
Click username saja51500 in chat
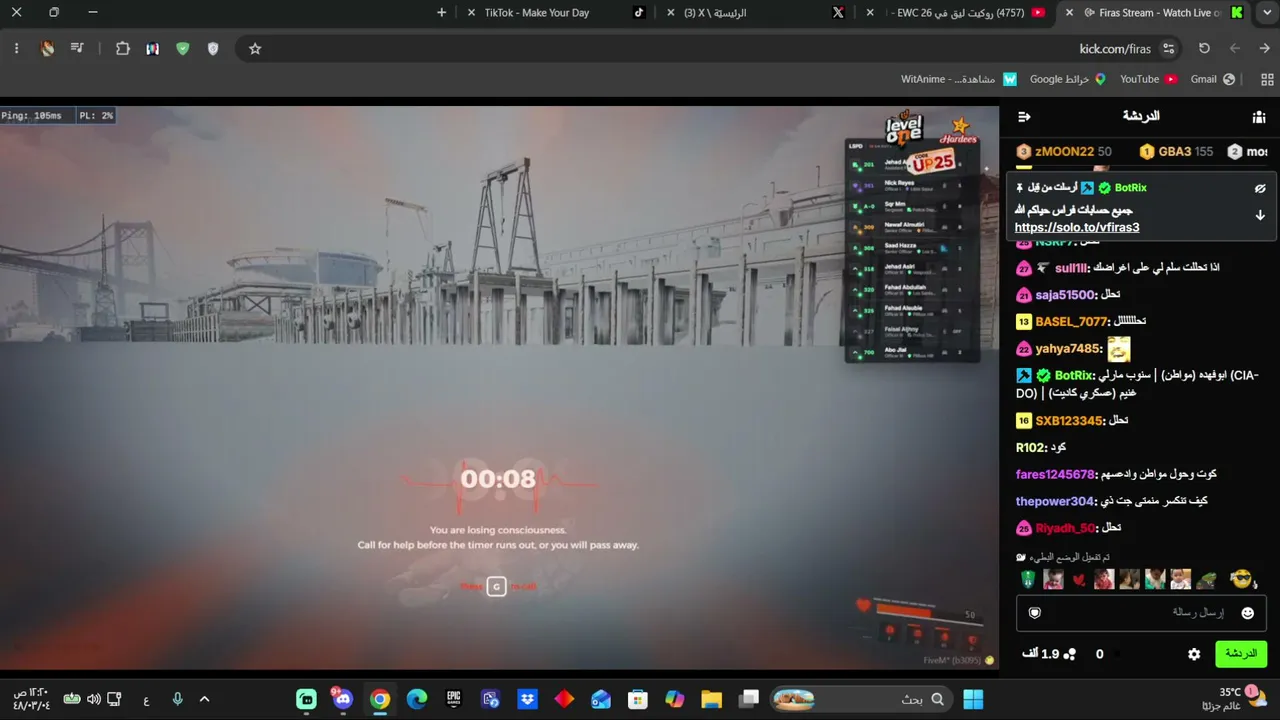point(1065,295)
